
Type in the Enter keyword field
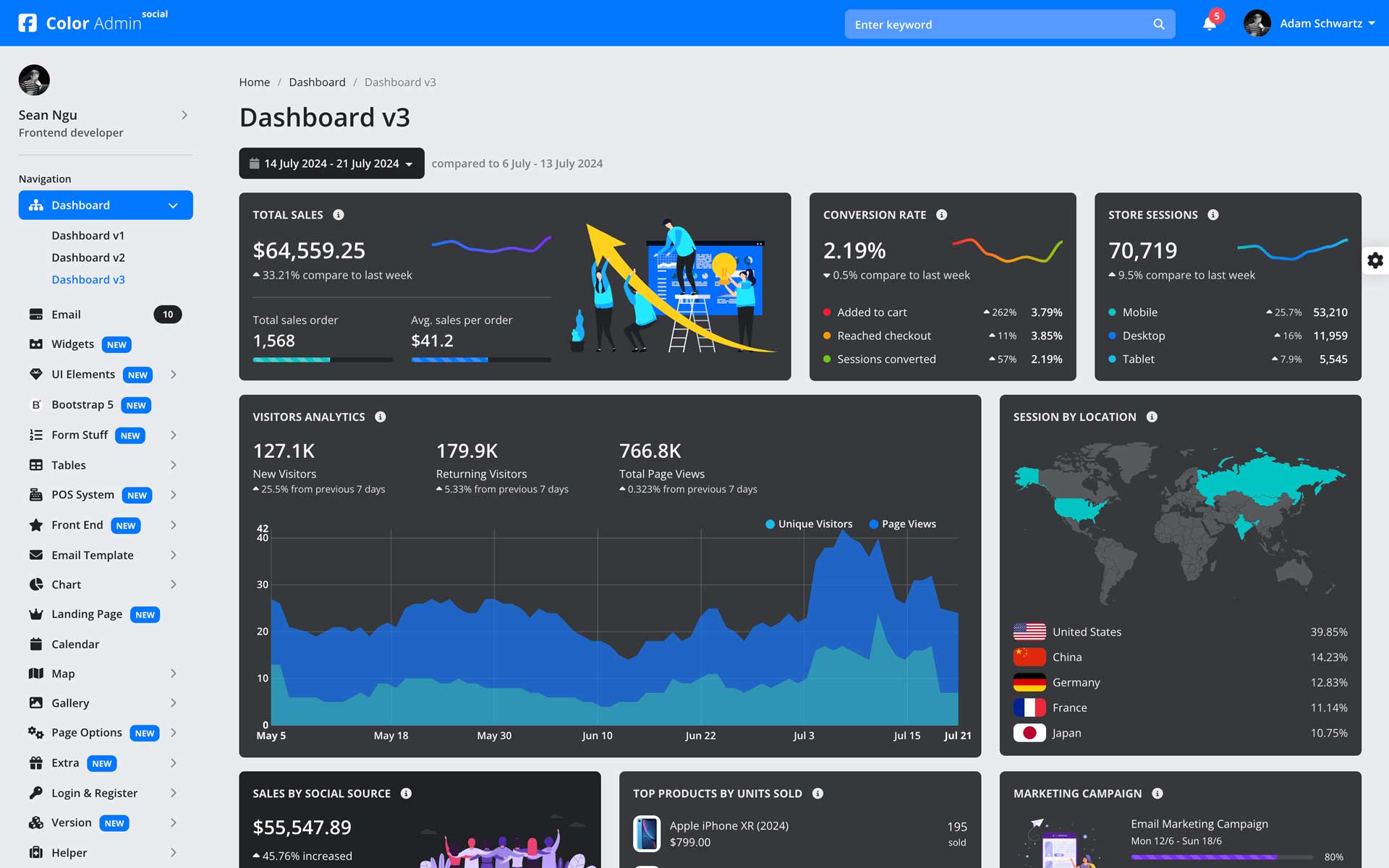[998, 24]
